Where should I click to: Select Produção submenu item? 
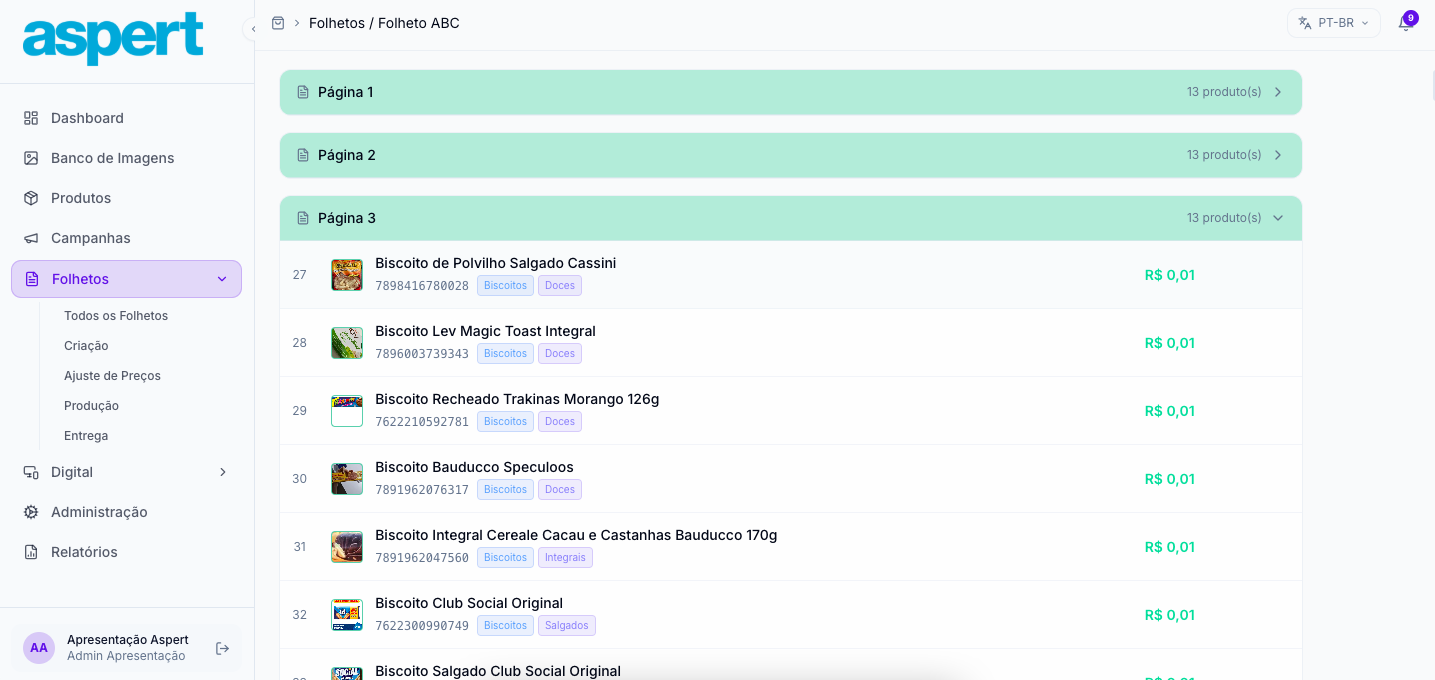[91, 406]
